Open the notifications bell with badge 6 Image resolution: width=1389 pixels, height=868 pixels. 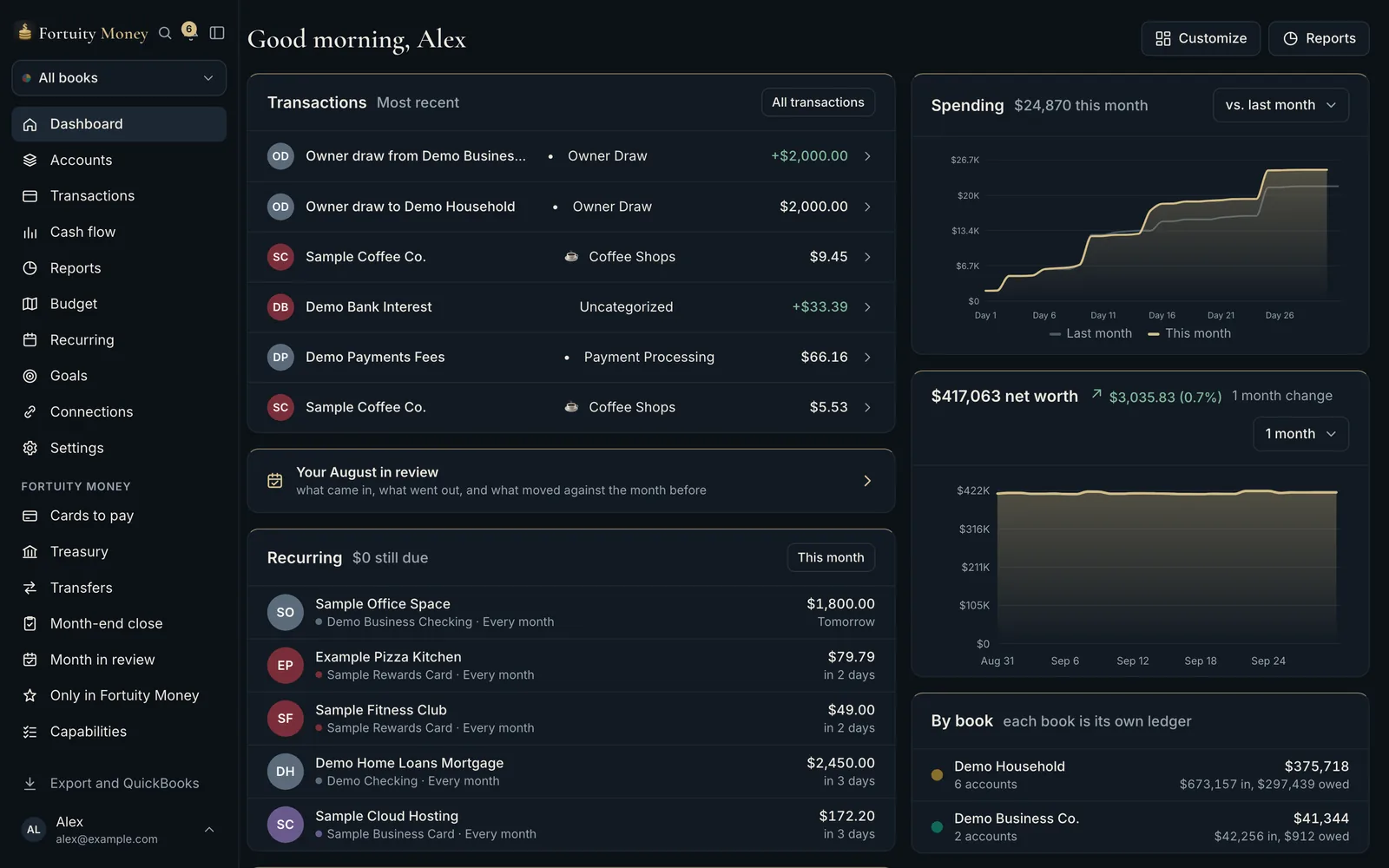coord(189,31)
